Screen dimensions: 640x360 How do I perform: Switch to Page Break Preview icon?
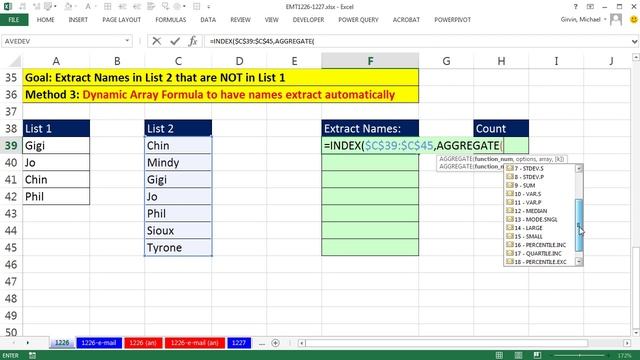(x=538, y=356)
